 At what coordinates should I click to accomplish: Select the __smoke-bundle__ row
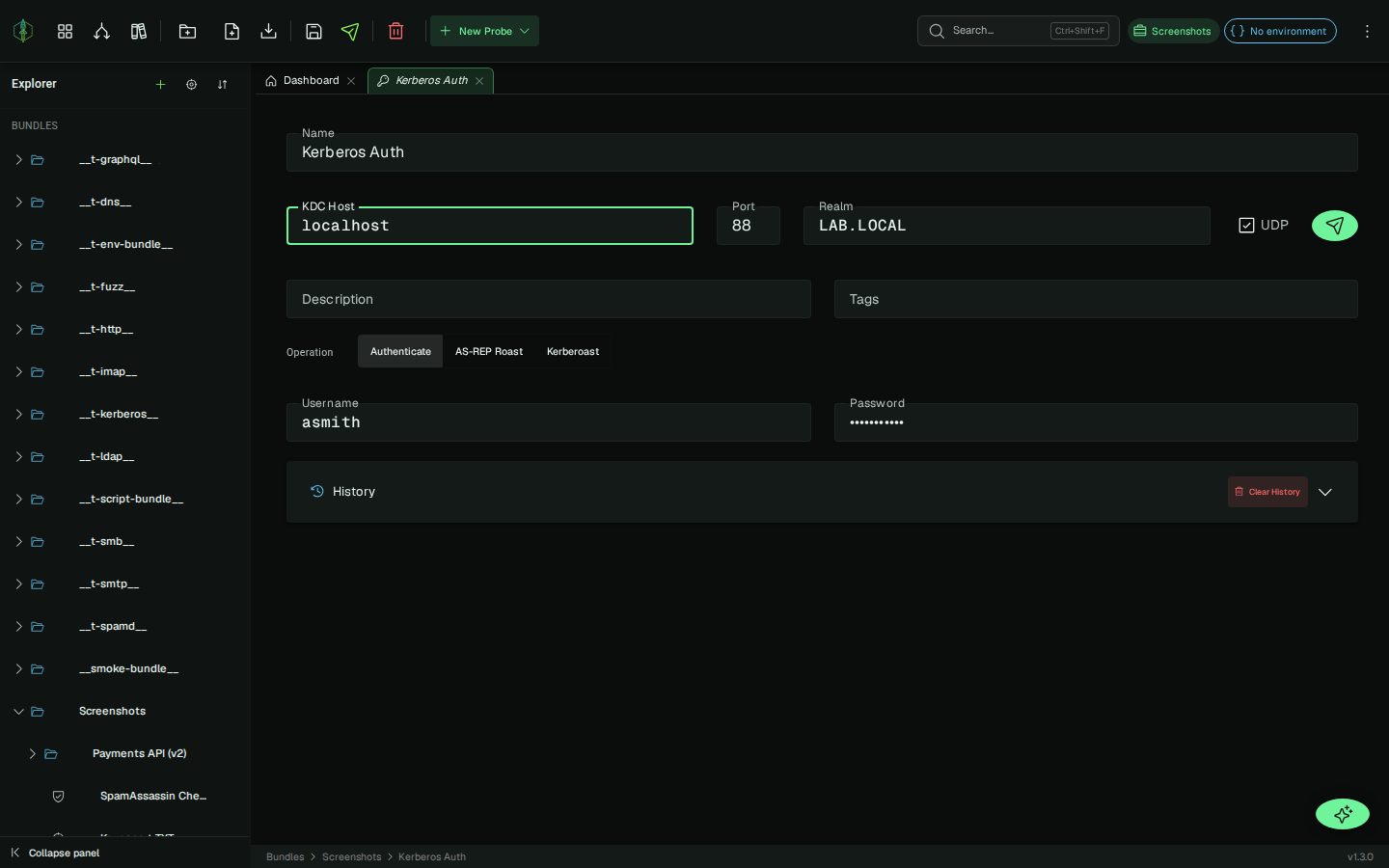click(x=125, y=668)
